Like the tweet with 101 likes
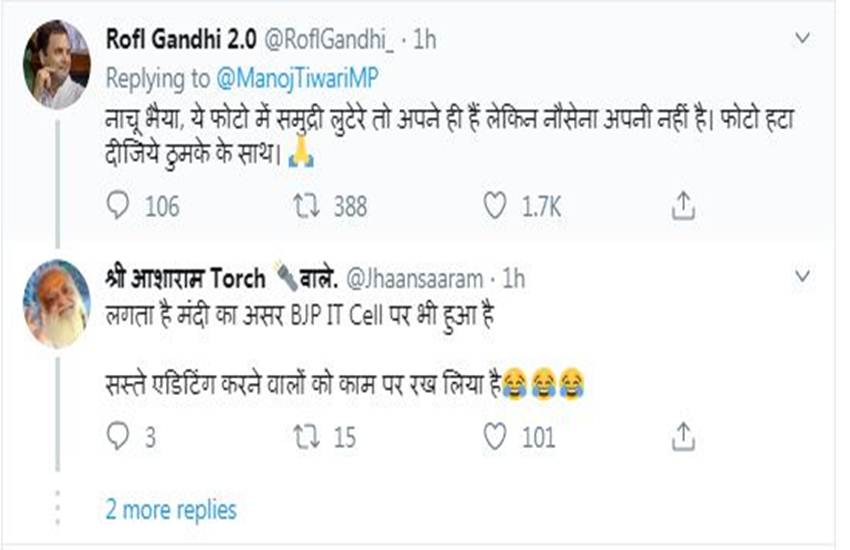 tap(495, 436)
